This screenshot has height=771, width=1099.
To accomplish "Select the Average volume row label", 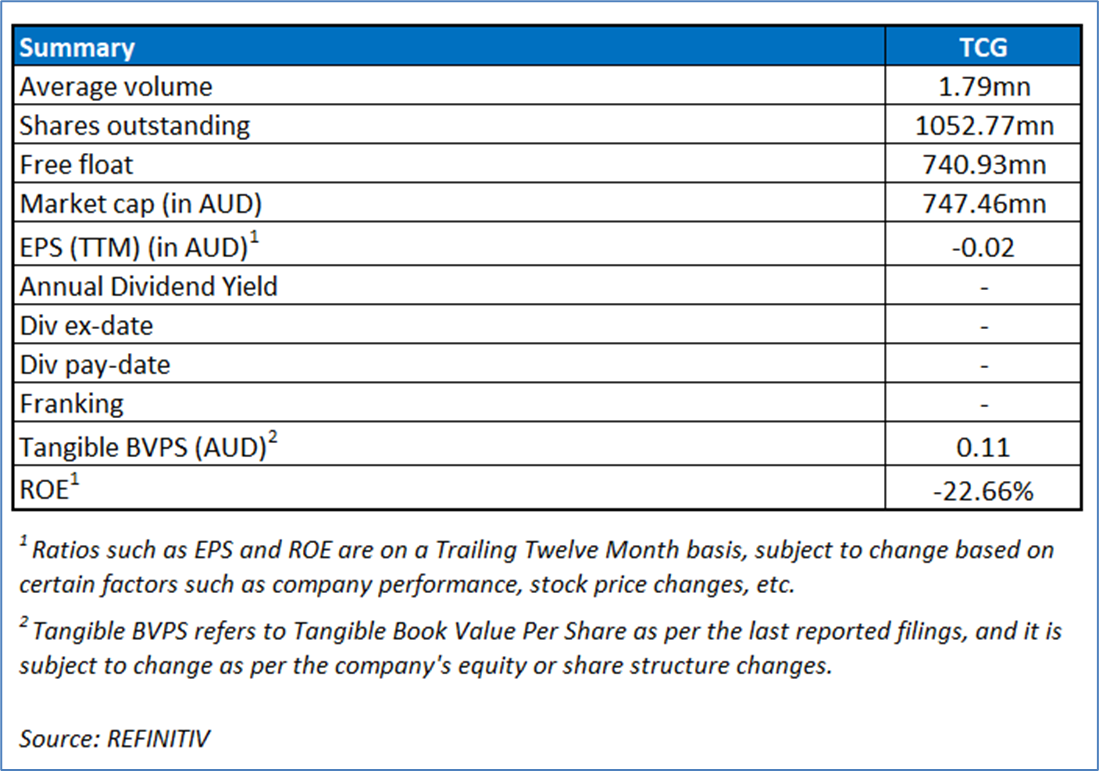I will coord(116,87).
